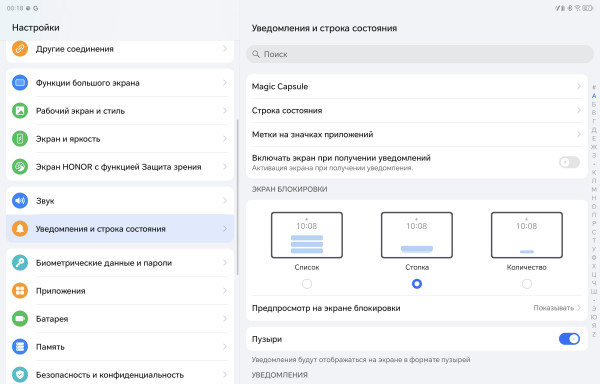Image resolution: width=600 pixels, height=384 pixels.
Task: Tap the Стопка lock screen preview thumbnail
Action: tap(417, 235)
